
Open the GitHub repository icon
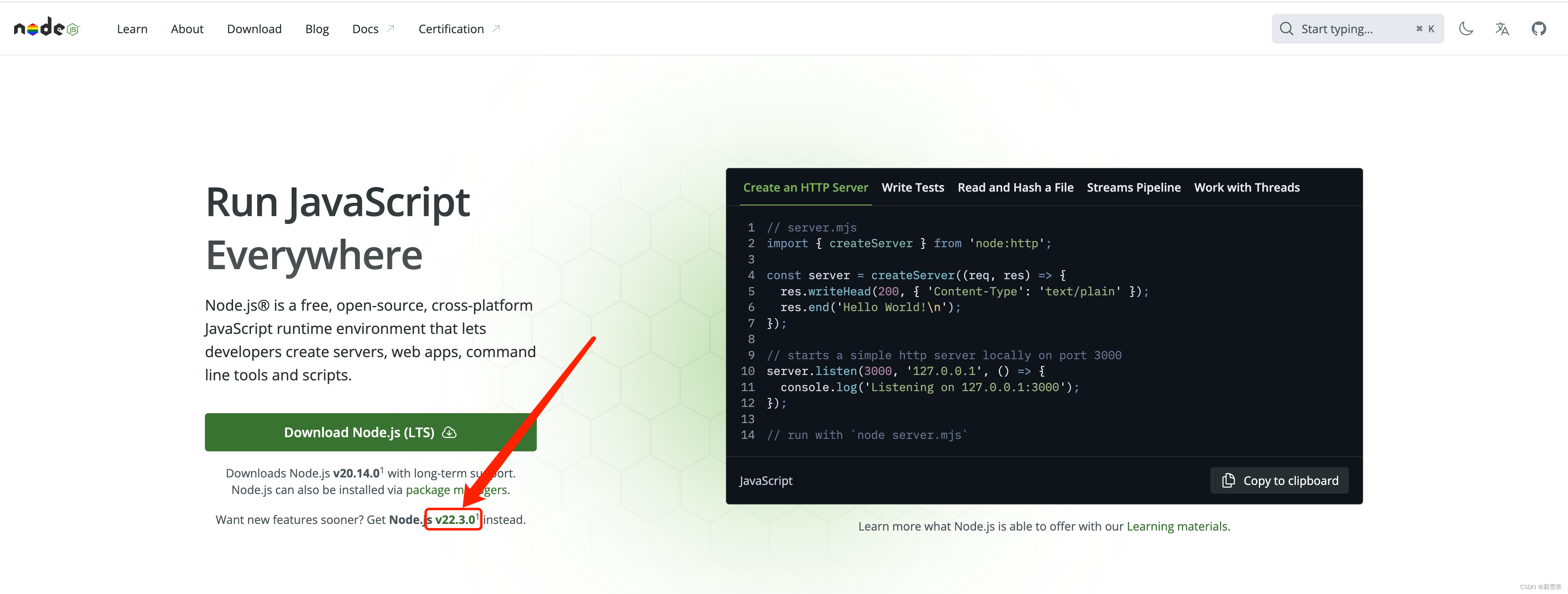click(x=1538, y=29)
